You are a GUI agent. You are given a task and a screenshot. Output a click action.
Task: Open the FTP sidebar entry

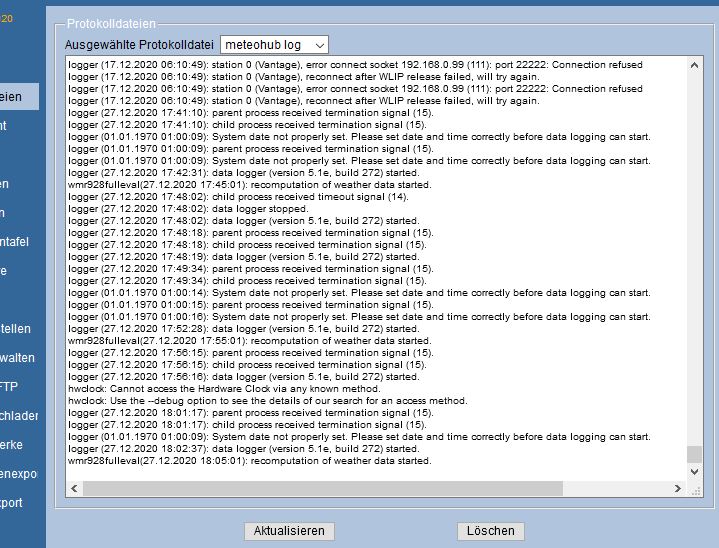pos(10,386)
